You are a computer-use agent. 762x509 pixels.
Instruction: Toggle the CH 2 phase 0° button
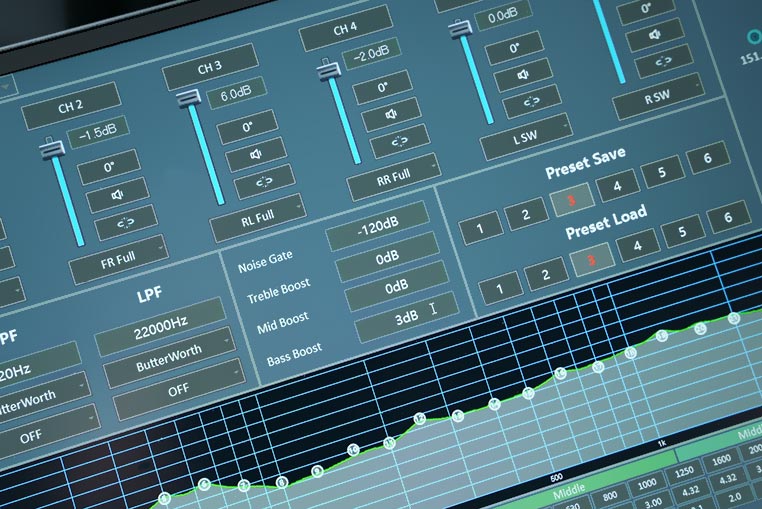click(109, 168)
